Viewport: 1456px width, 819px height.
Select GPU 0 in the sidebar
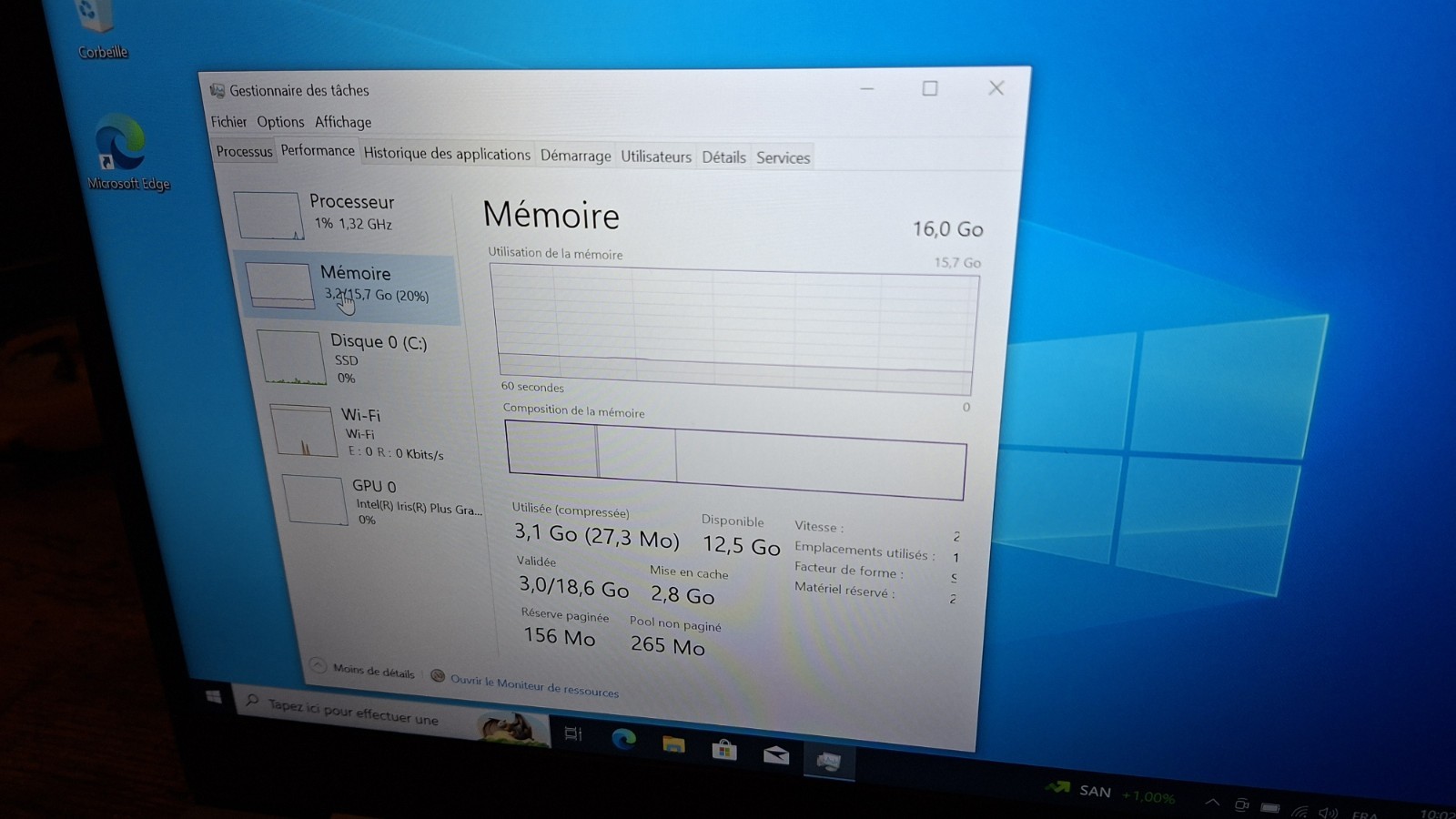click(384, 501)
